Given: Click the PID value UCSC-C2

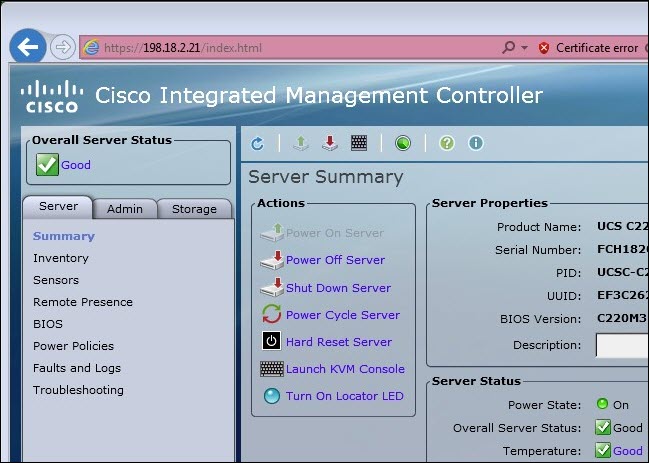Looking at the screenshot, I should [x=622, y=272].
